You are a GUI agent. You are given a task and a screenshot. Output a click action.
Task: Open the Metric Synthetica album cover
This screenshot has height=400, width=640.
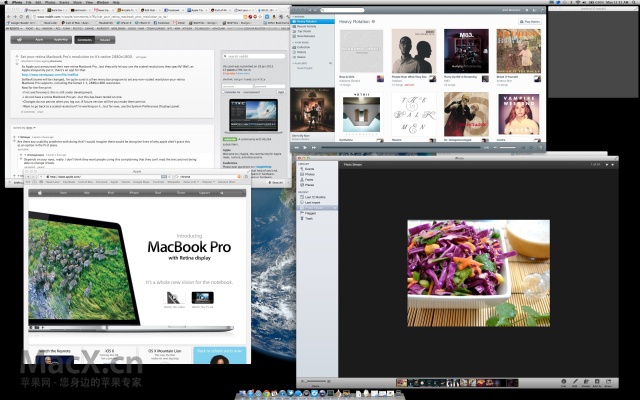(362, 114)
